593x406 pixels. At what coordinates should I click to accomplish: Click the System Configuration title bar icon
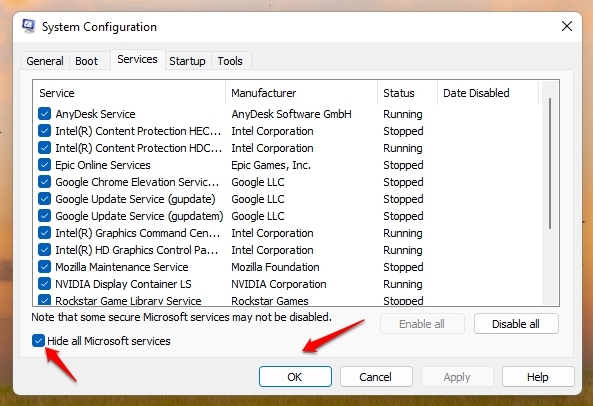[28, 26]
